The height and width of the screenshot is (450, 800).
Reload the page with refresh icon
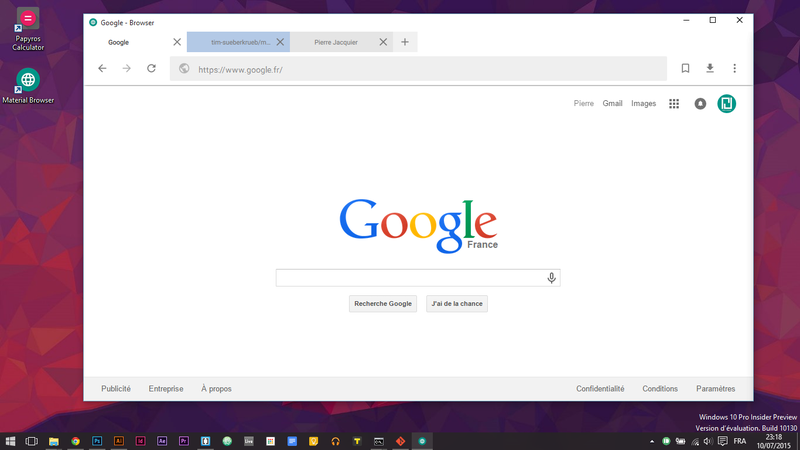click(x=152, y=68)
